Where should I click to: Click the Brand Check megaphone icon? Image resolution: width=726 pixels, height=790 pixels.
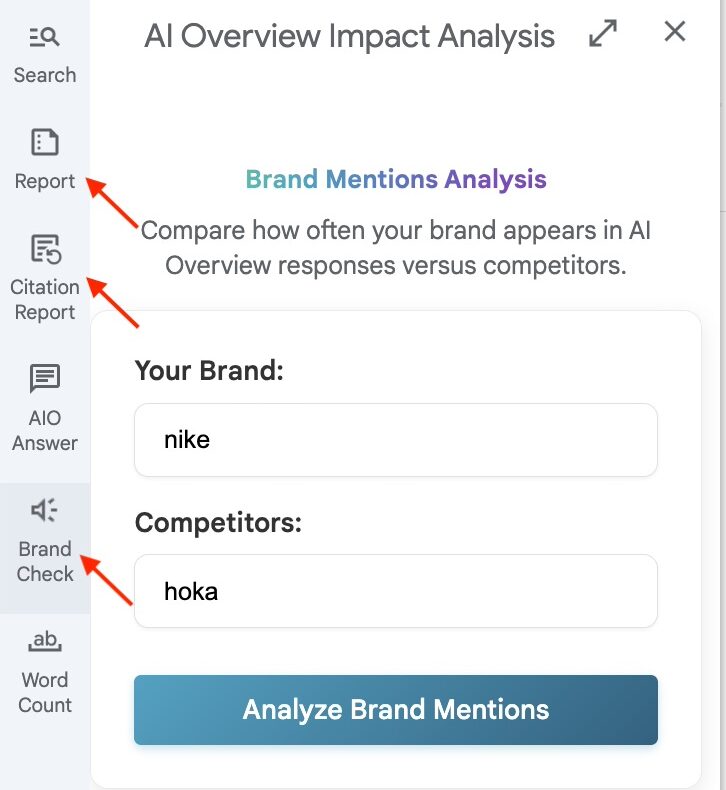click(x=45, y=510)
